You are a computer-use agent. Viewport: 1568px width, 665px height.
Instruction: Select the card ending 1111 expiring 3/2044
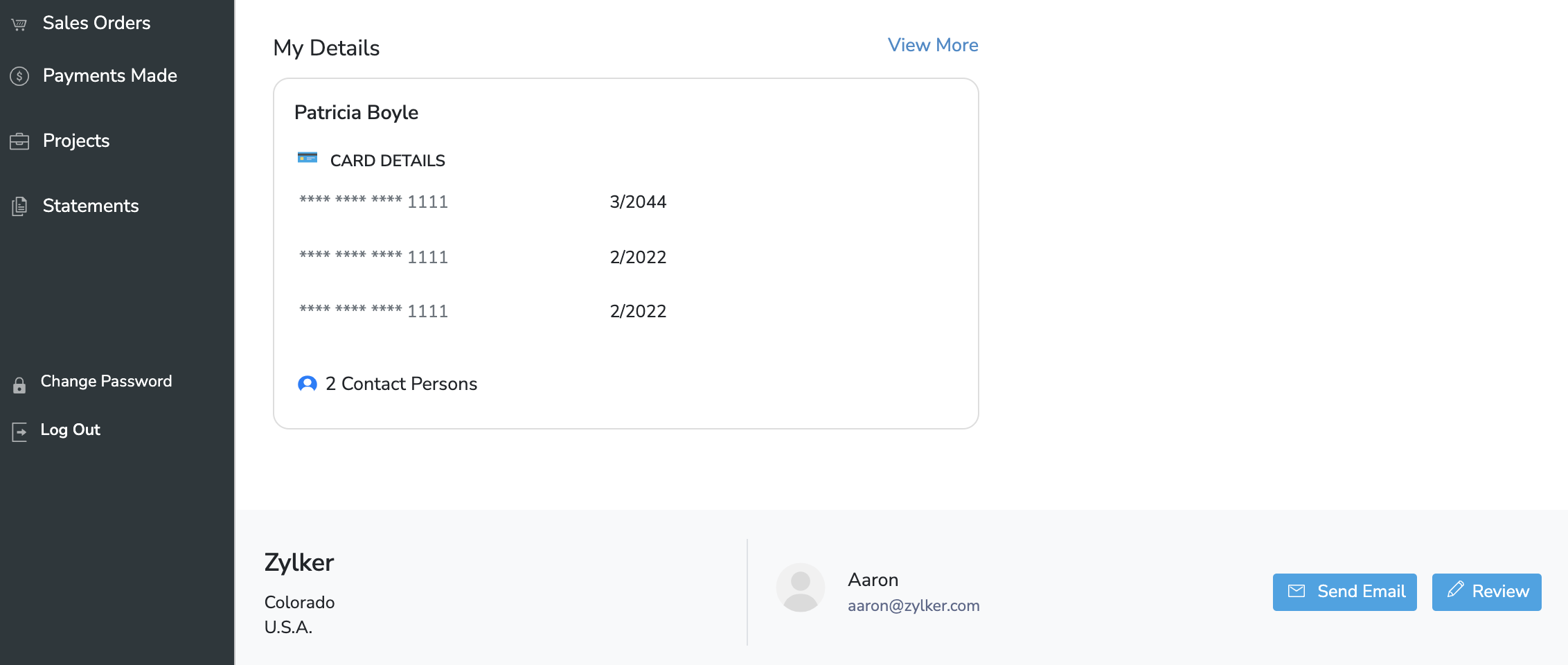coord(374,202)
